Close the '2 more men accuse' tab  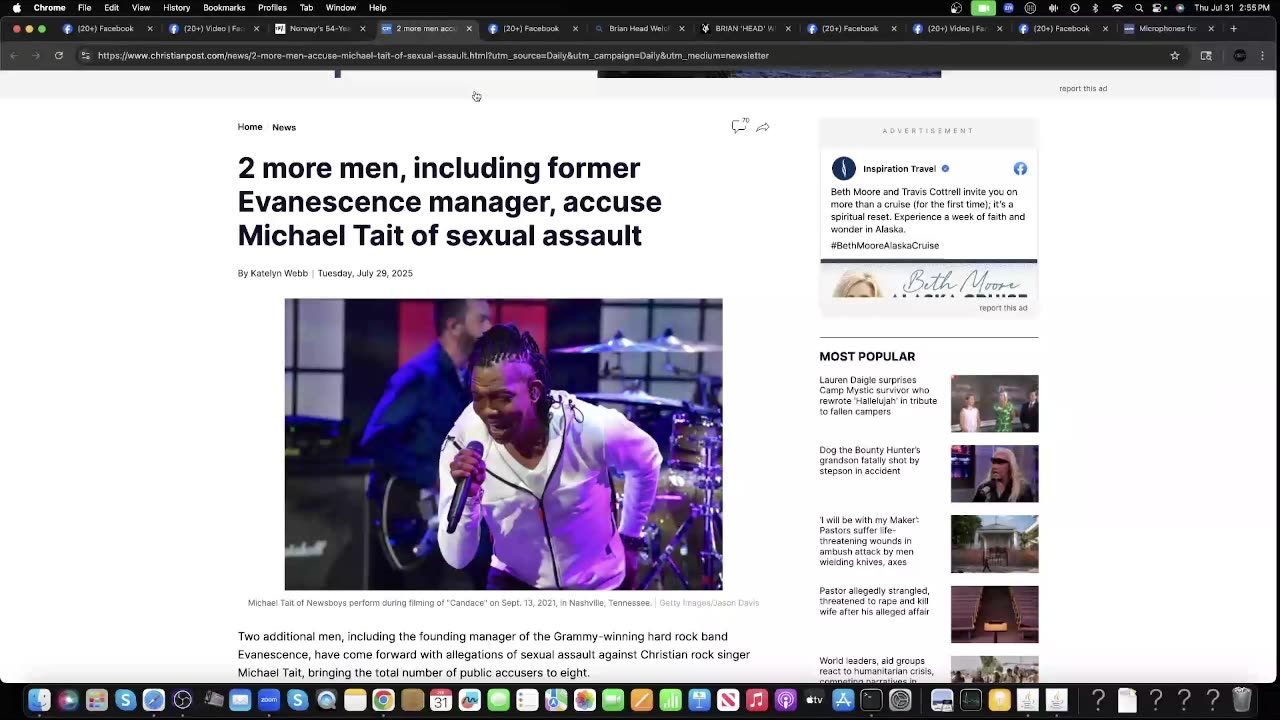pyautogui.click(x=469, y=29)
